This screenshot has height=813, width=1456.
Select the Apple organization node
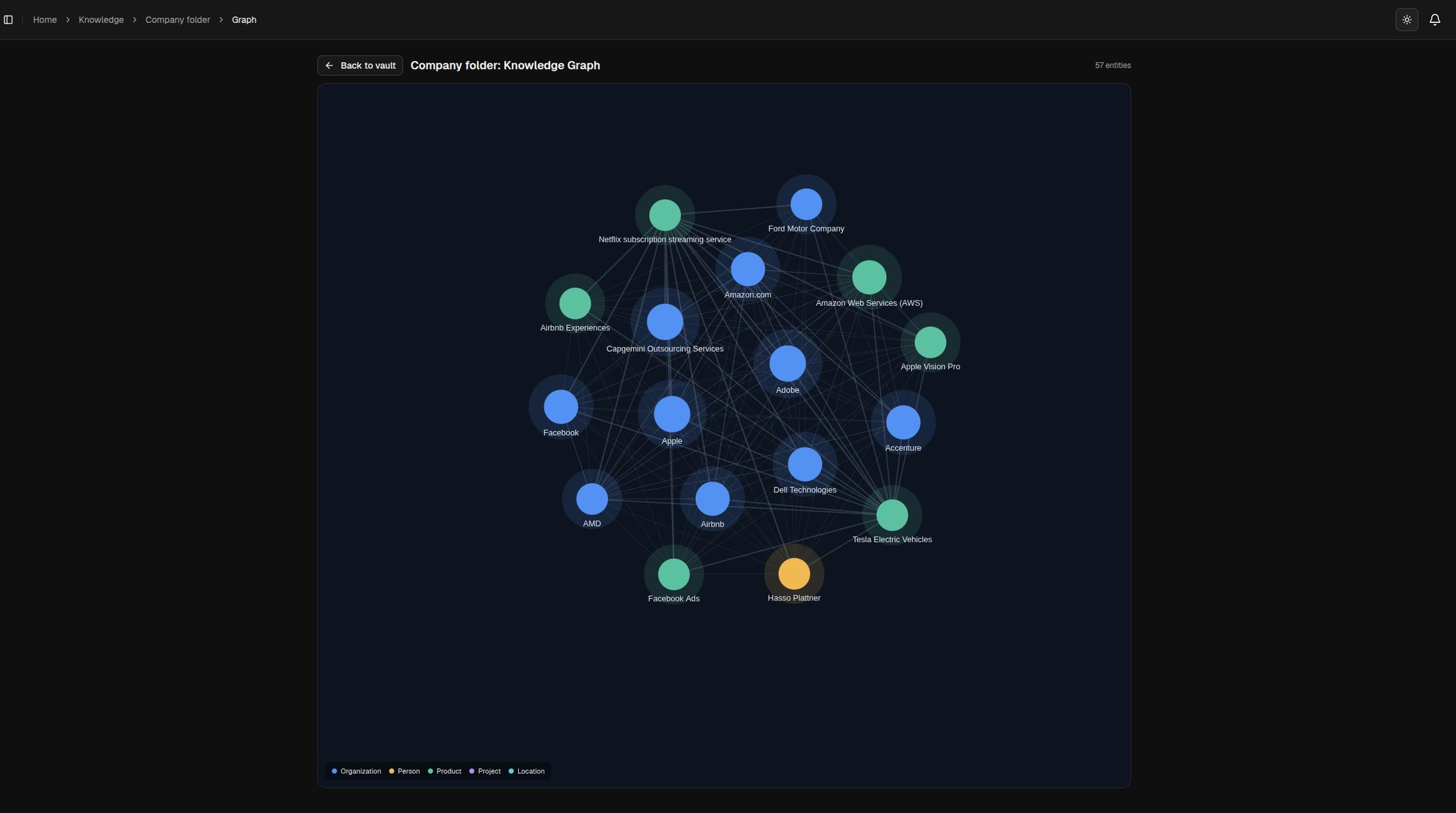point(671,414)
